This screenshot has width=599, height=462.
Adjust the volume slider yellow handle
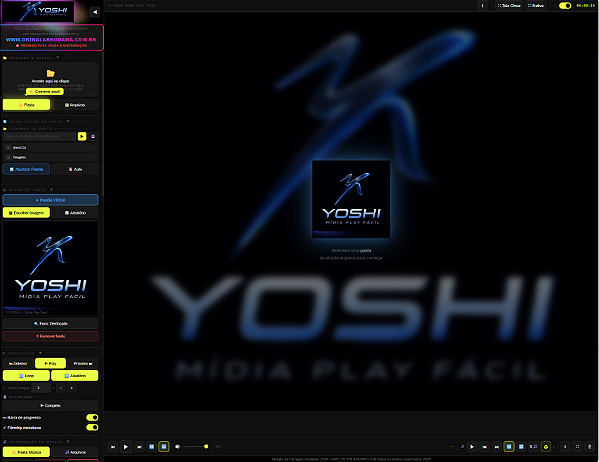(x=206, y=446)
